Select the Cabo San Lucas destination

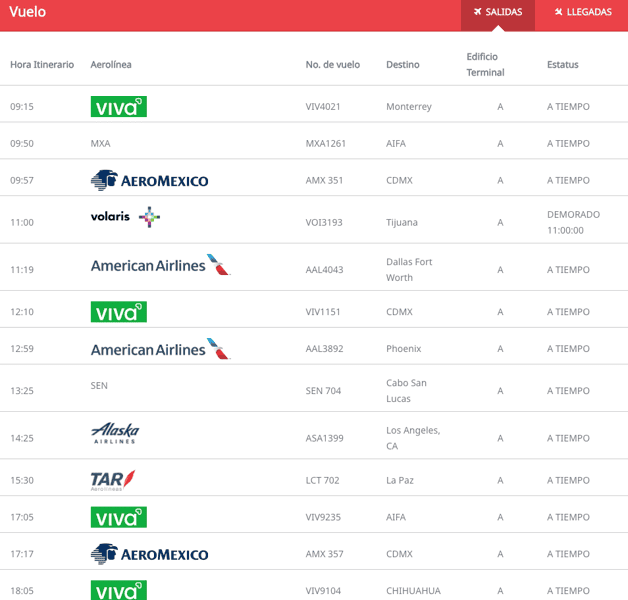click(x=406, y=390)
